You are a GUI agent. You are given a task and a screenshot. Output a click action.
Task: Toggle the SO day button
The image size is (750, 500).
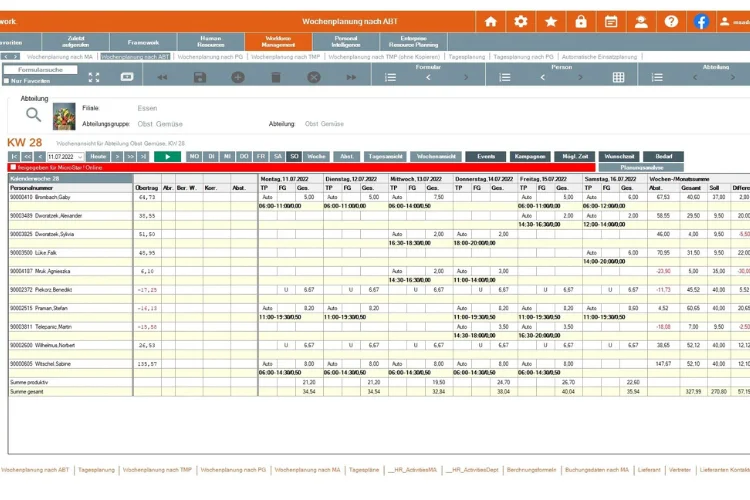point(294,156)
